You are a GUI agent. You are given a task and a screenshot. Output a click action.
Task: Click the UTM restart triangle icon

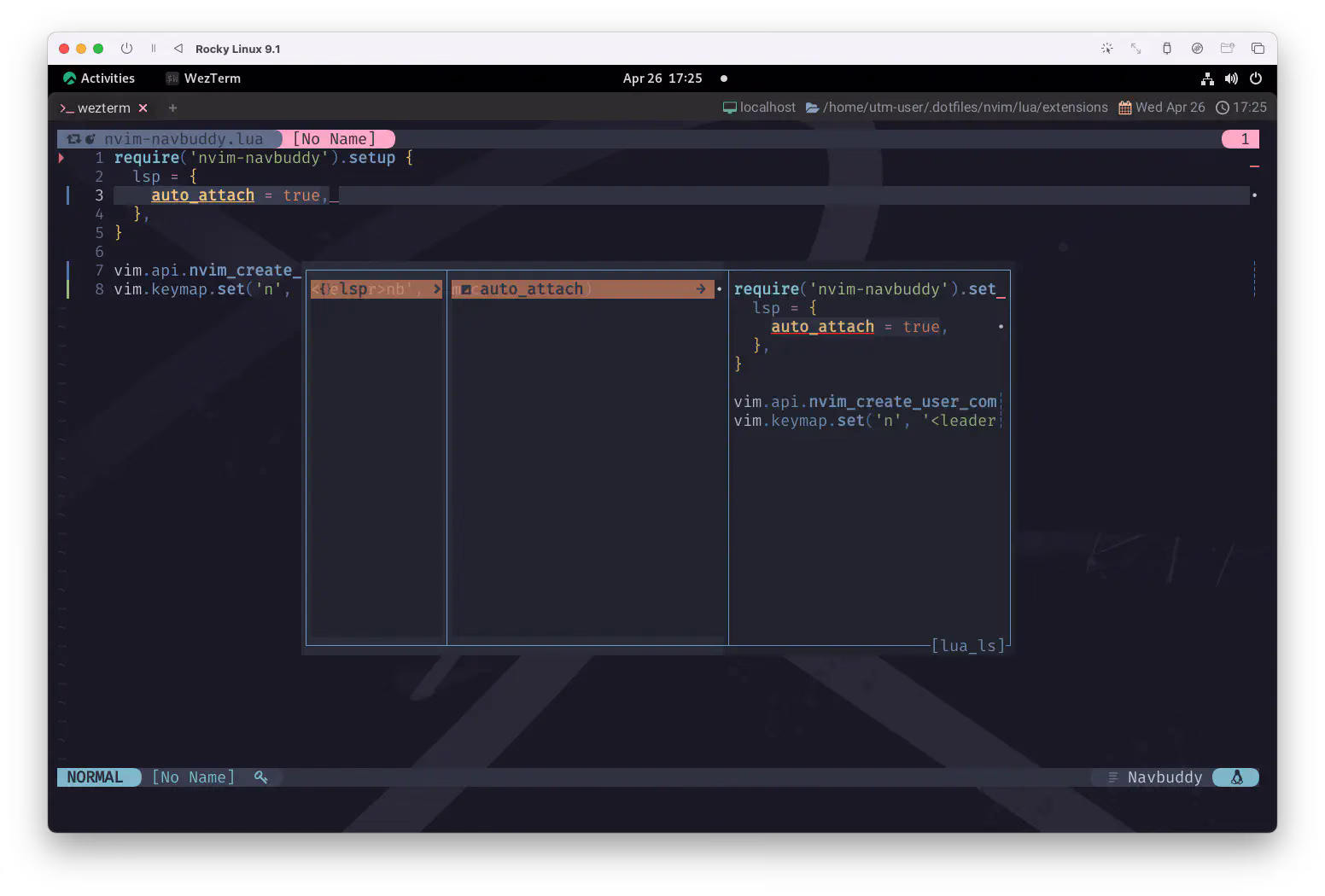[x=178, y=49]
